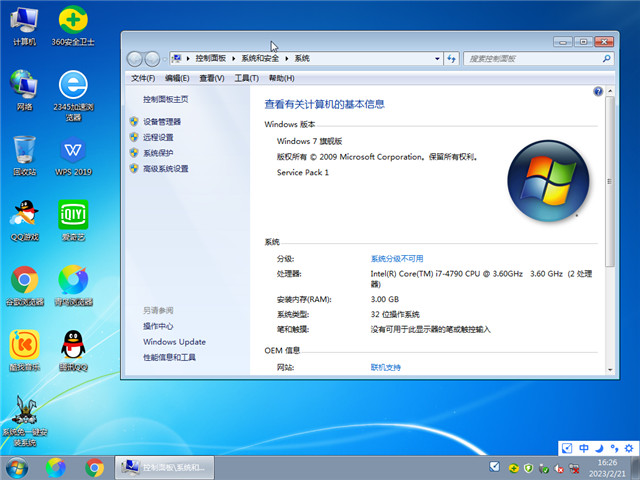Screen dimensions: 640x480
Task: Click the pinned Chrome taskbar icon
Action: (x=94, y=468)
